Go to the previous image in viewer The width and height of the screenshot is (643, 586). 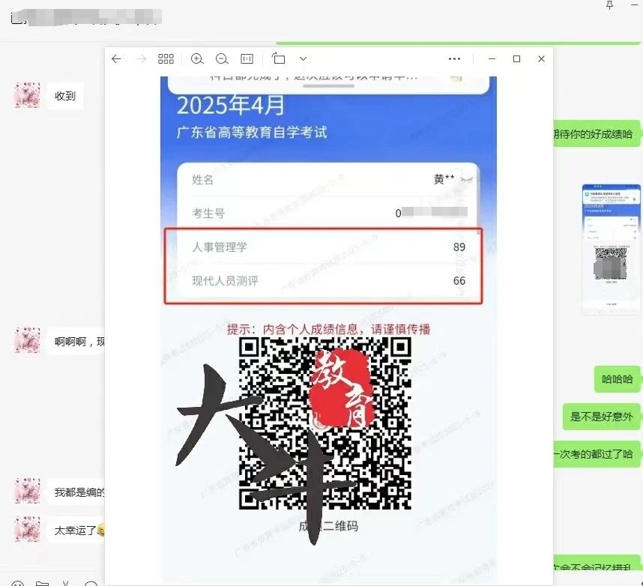point(116,59)
